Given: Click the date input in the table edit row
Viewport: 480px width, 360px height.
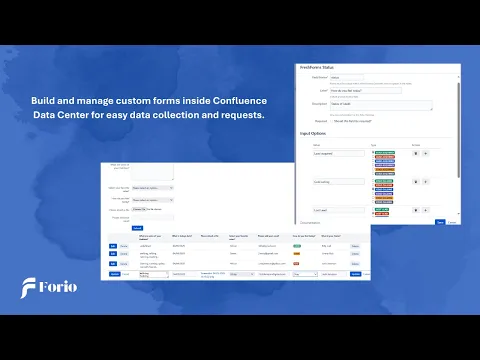Looking at the screenshot, I should click(x=184, y=274).
